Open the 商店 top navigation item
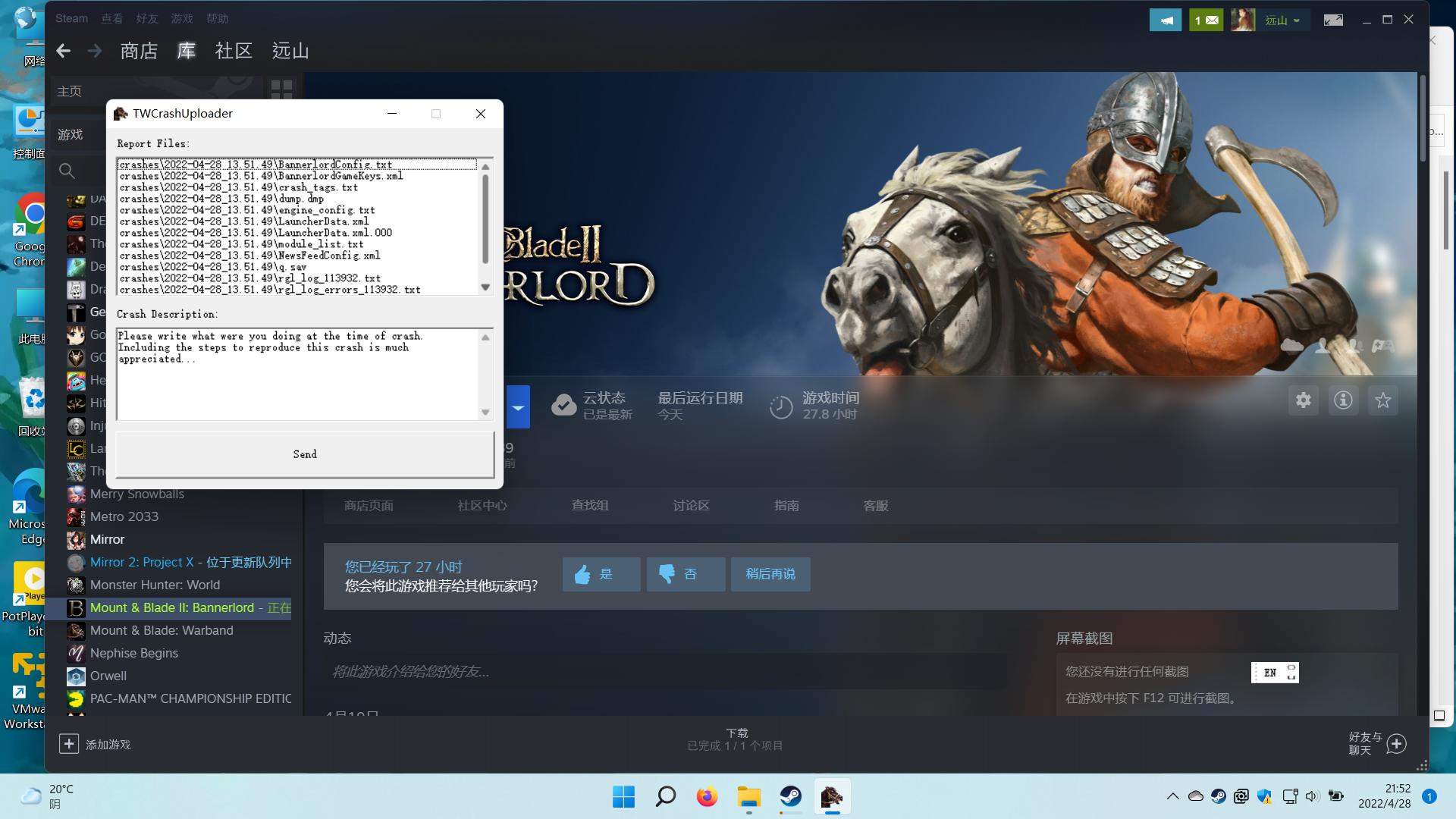Viewport: 1456px width, 819px height. pyautogui.click(x=139, y=51)
